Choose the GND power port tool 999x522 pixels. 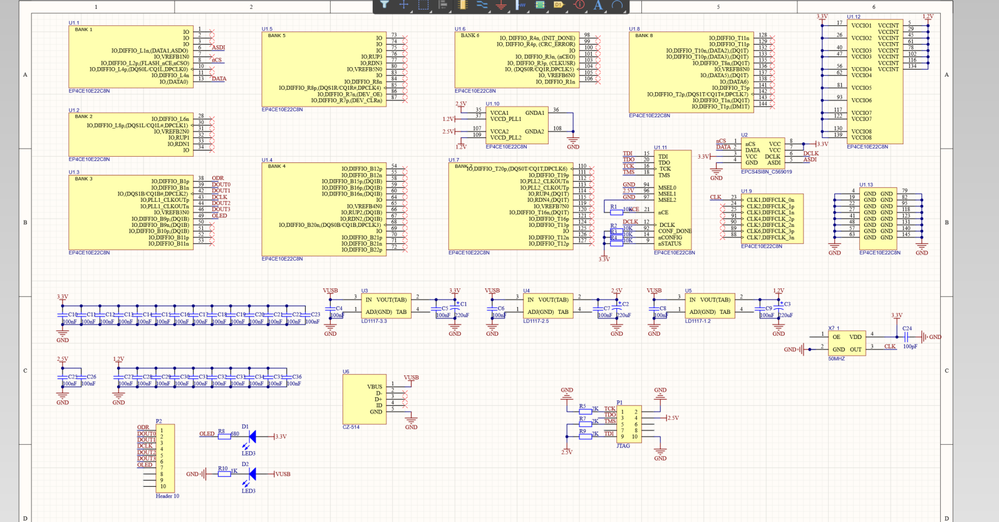tap(500, 6)
